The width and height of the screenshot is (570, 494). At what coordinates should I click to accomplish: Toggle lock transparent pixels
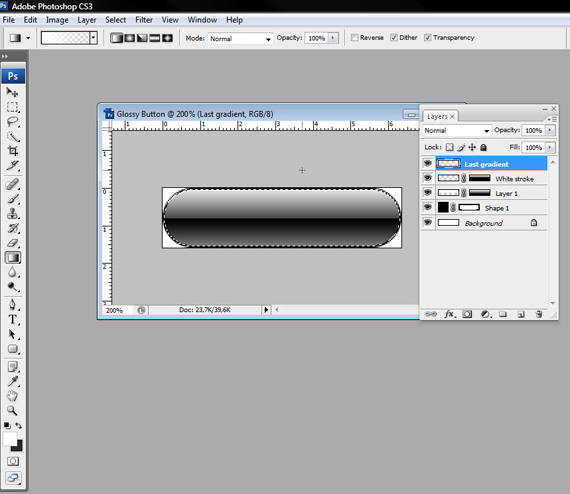coord(450,147)
